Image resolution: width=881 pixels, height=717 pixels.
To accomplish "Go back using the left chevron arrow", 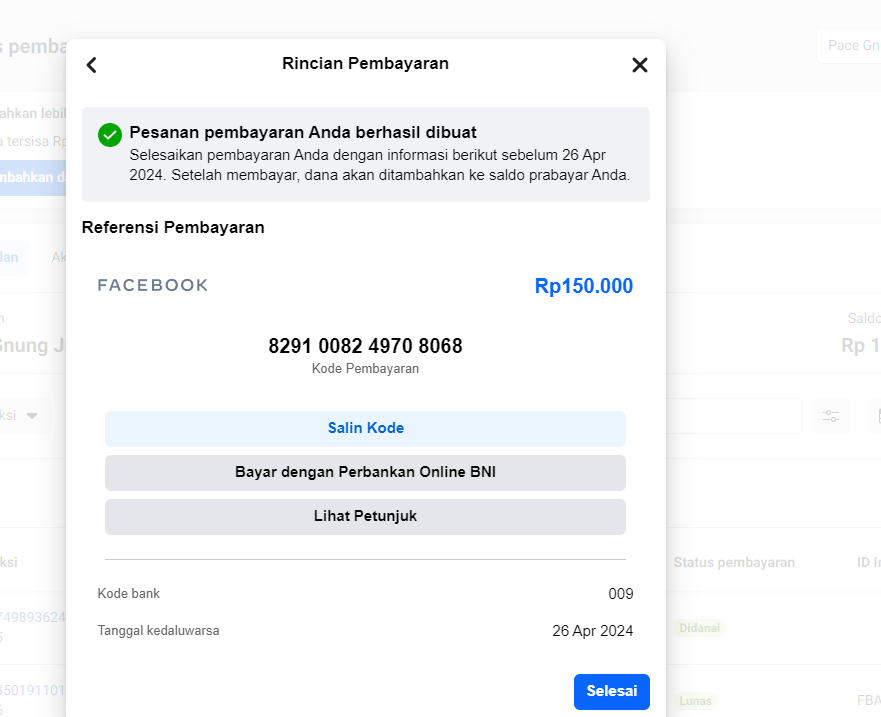I will 92,65.
